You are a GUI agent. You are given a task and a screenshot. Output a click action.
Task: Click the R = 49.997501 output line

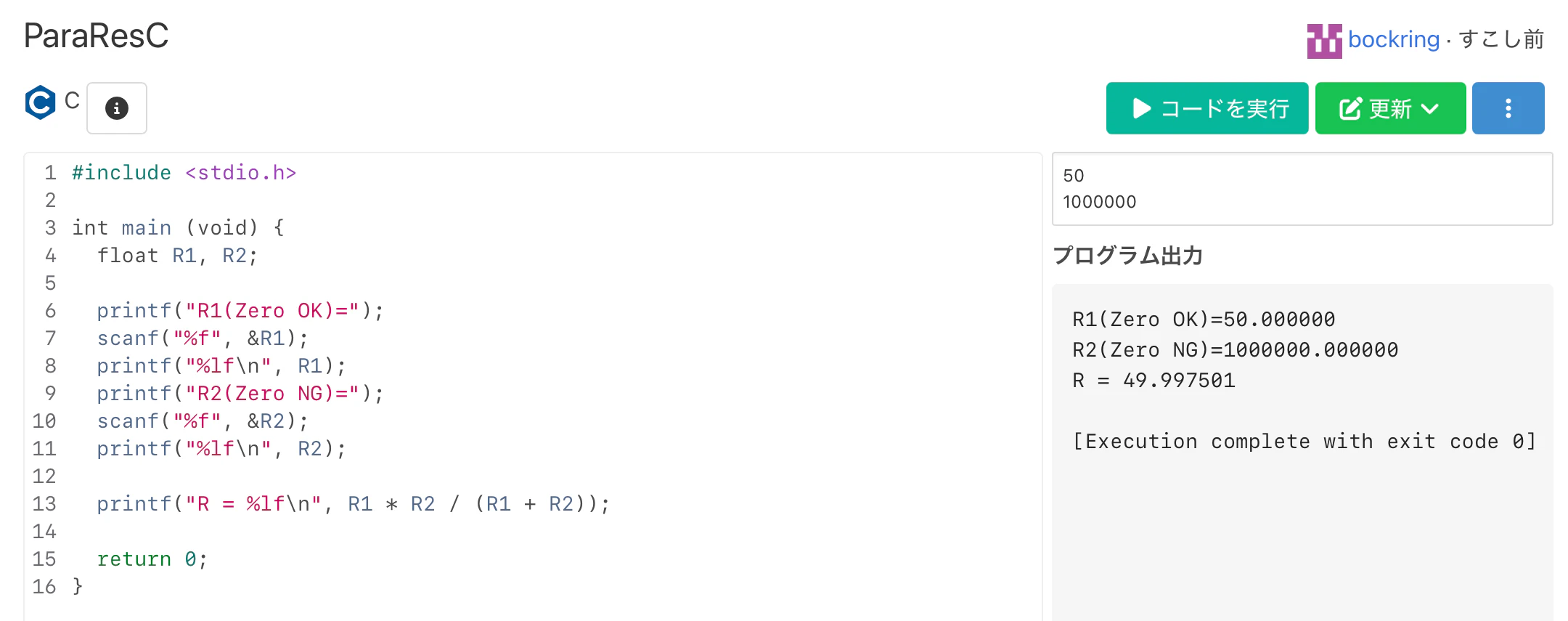tap(1153, 381)
